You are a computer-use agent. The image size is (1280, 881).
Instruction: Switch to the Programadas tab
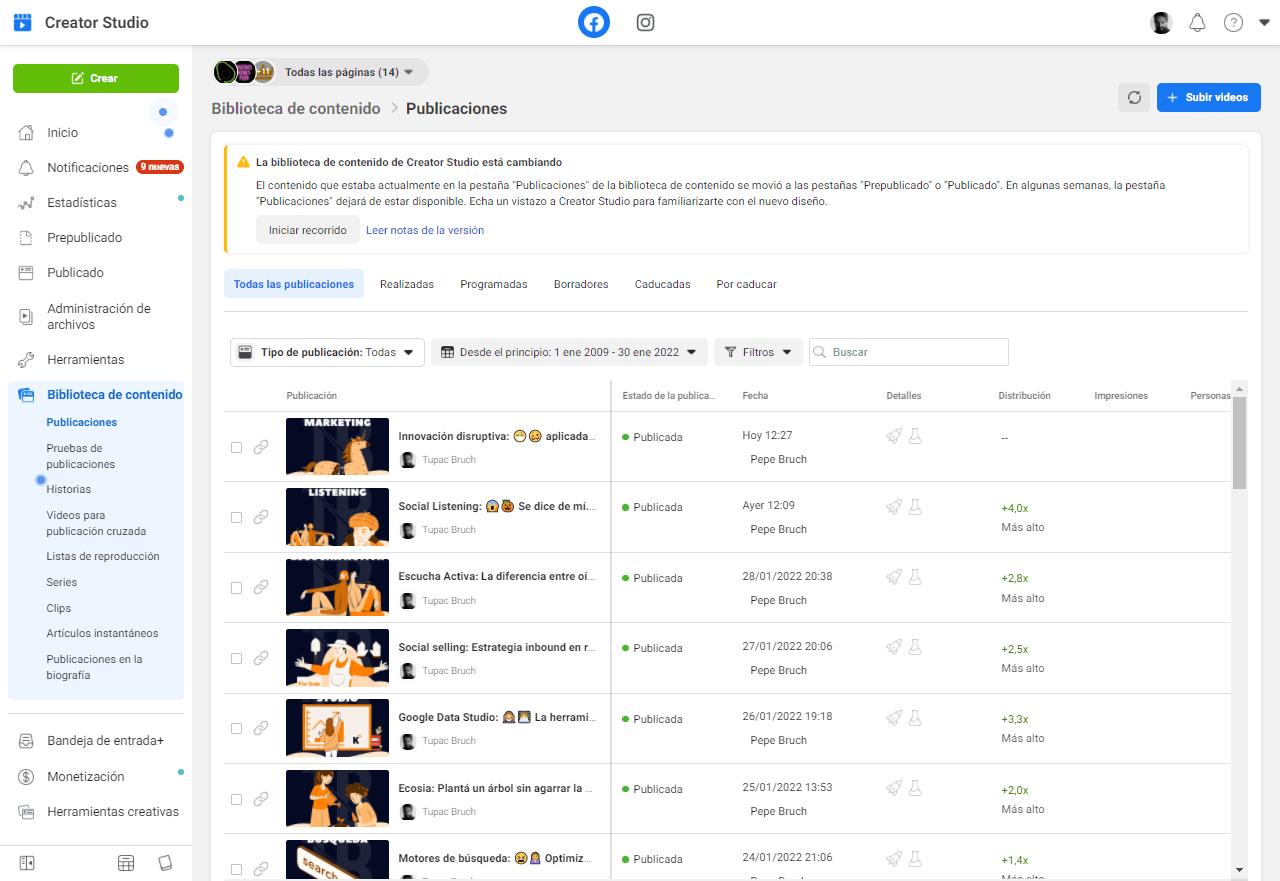[x=493, y=284]
